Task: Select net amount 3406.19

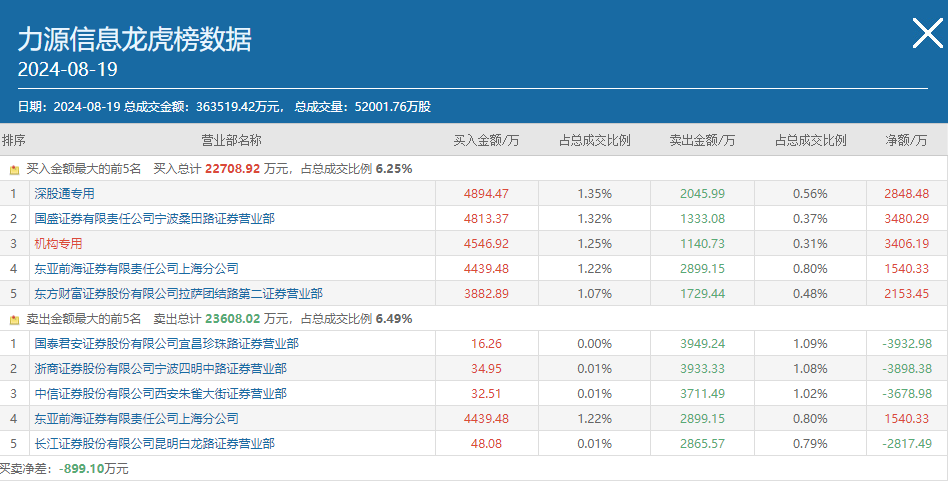Action: tap(906, 244)
